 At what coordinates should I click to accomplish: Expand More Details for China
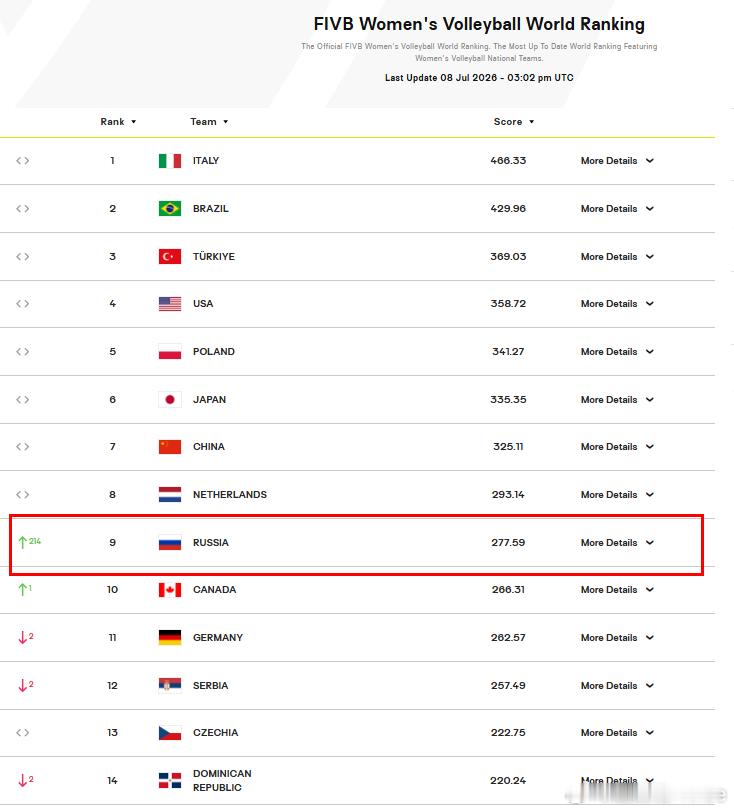coord(617,447)
